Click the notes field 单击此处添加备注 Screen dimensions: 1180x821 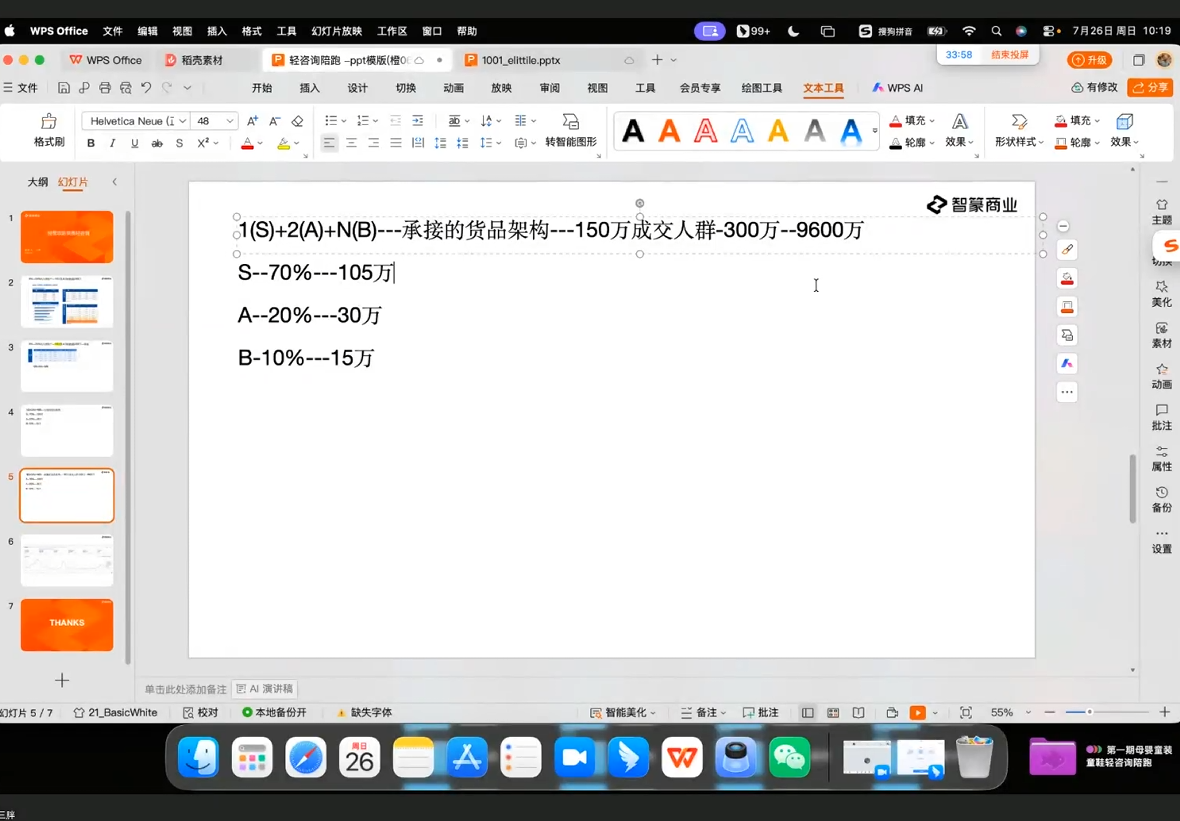point(185,689)
